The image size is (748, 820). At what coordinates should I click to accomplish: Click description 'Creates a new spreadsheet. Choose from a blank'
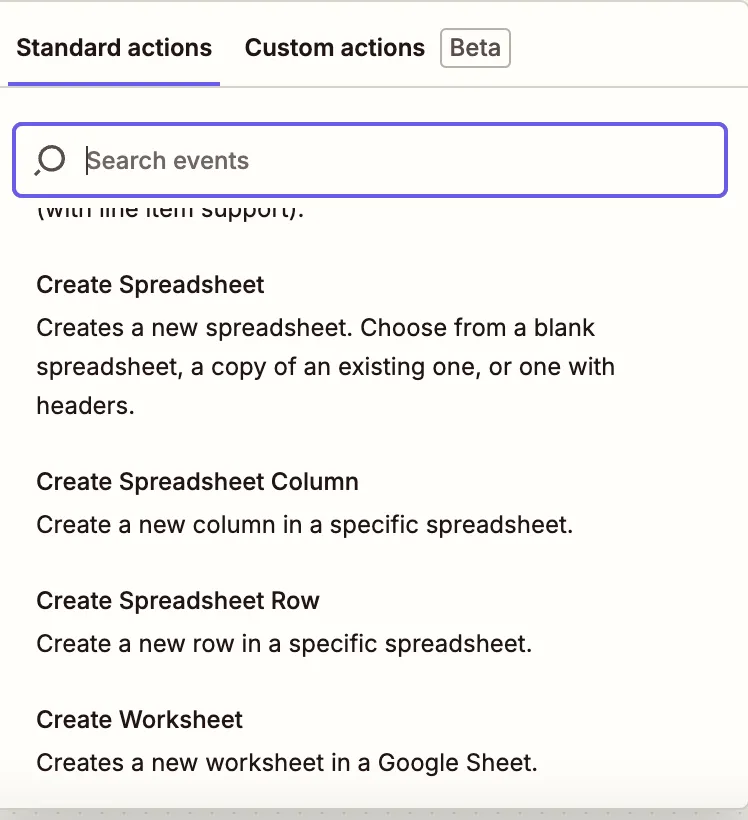pyautogui.click(x=315, y=328)
